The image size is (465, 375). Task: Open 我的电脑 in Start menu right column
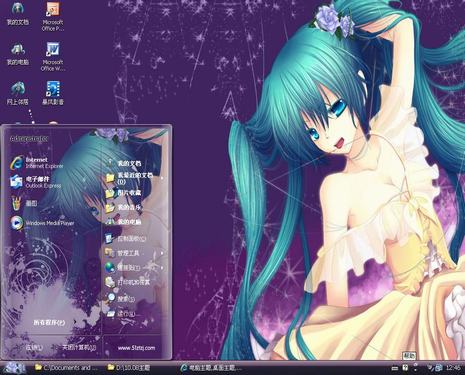[124, 222]
